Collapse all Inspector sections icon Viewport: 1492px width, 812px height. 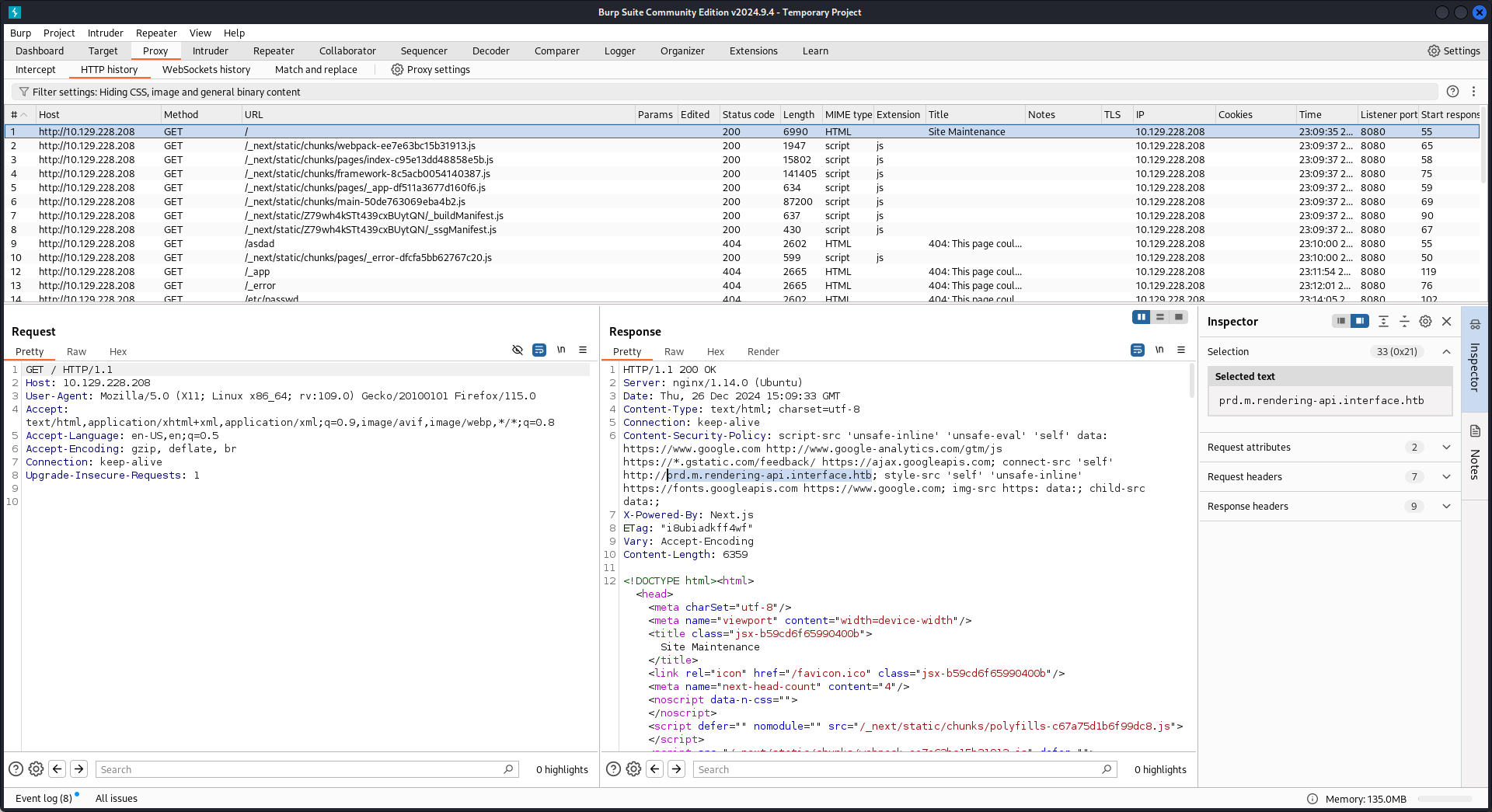(x=1404, y=321)
